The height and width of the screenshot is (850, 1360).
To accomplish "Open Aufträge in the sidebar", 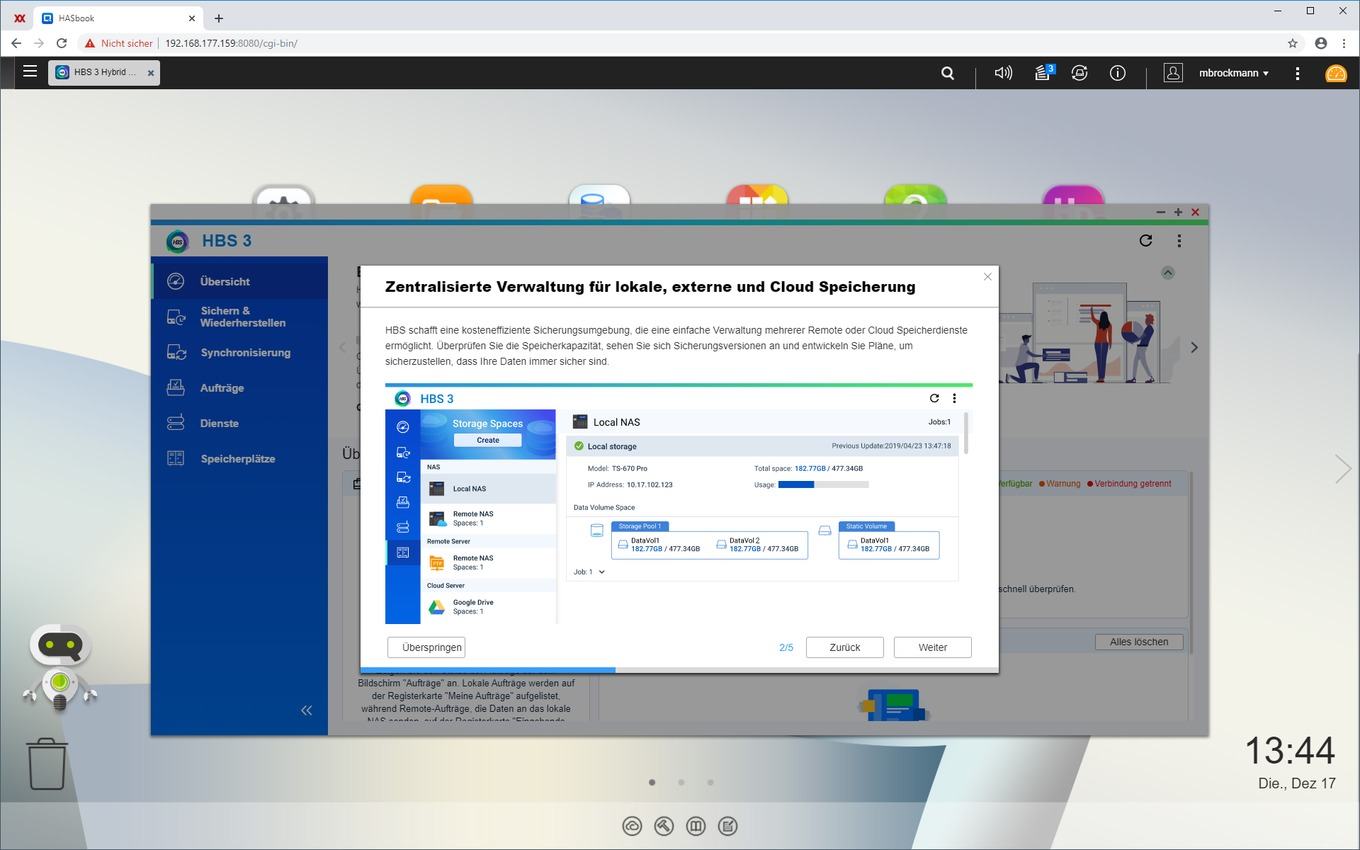I will pos(240,388).
